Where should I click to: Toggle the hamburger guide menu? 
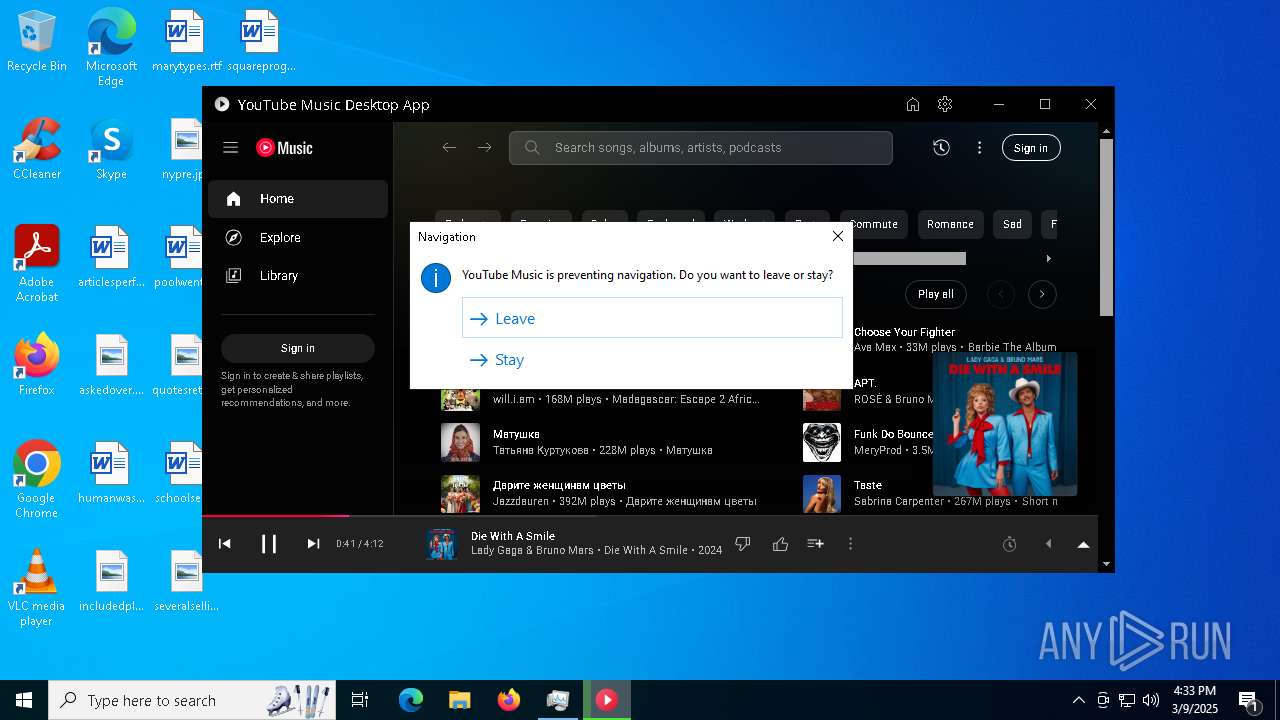tap(230, 147)
